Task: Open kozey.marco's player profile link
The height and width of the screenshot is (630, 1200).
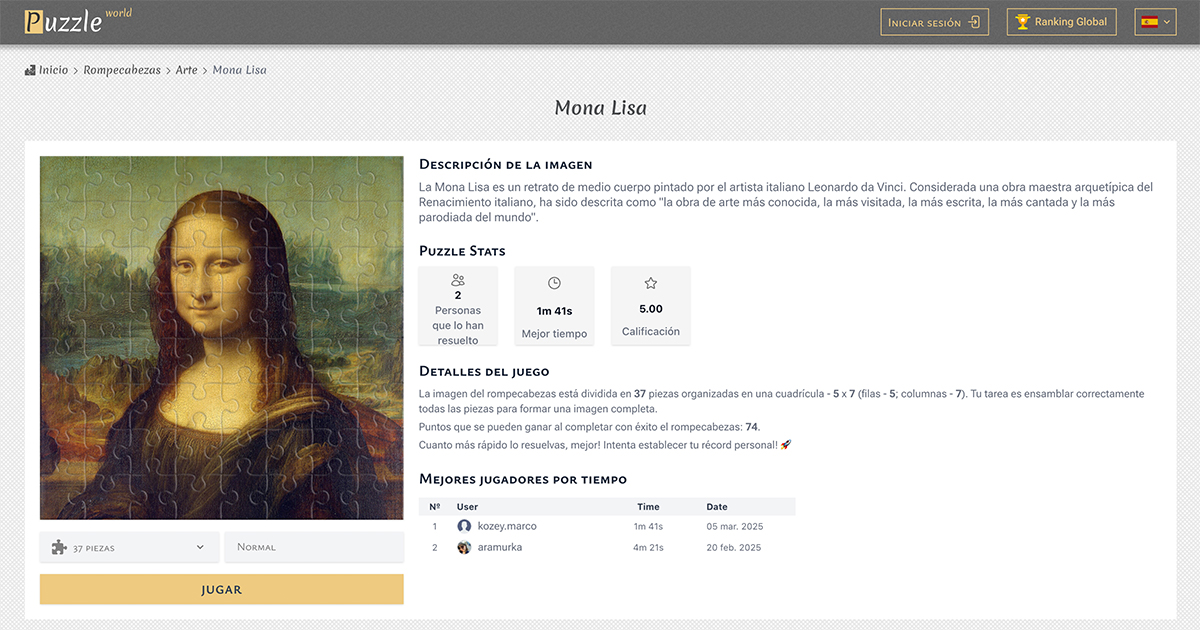Action: tap(506, 525)
